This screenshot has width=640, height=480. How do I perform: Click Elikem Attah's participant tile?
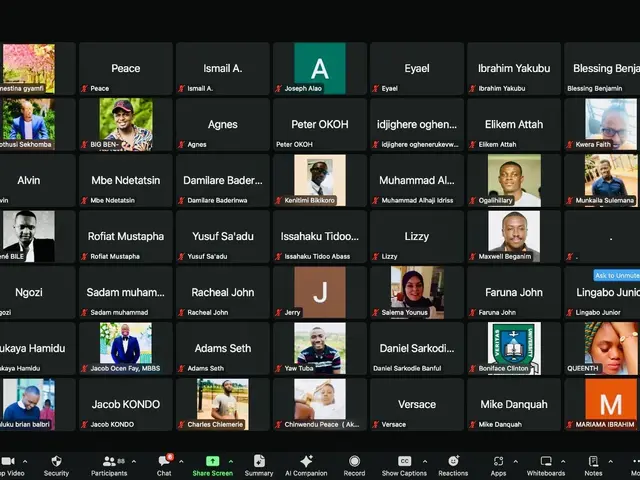tap(514, 124)
